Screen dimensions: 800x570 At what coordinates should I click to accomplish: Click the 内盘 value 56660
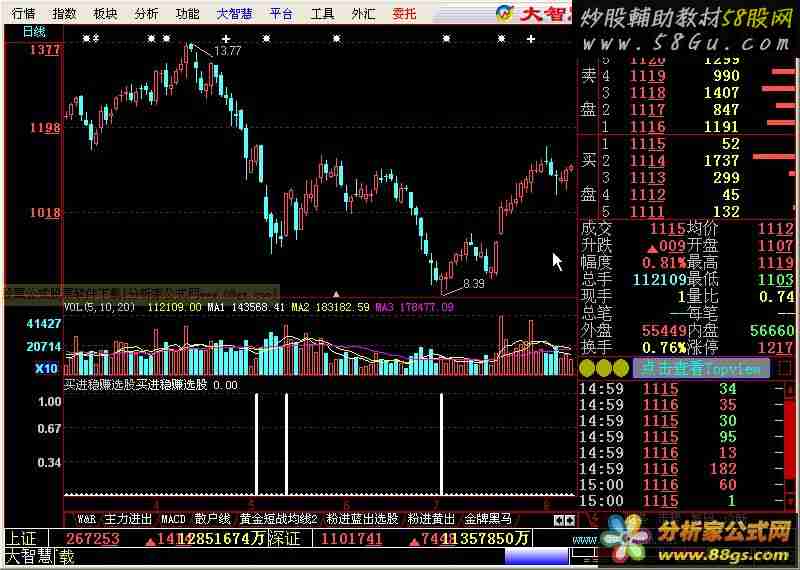click(772, 330)
